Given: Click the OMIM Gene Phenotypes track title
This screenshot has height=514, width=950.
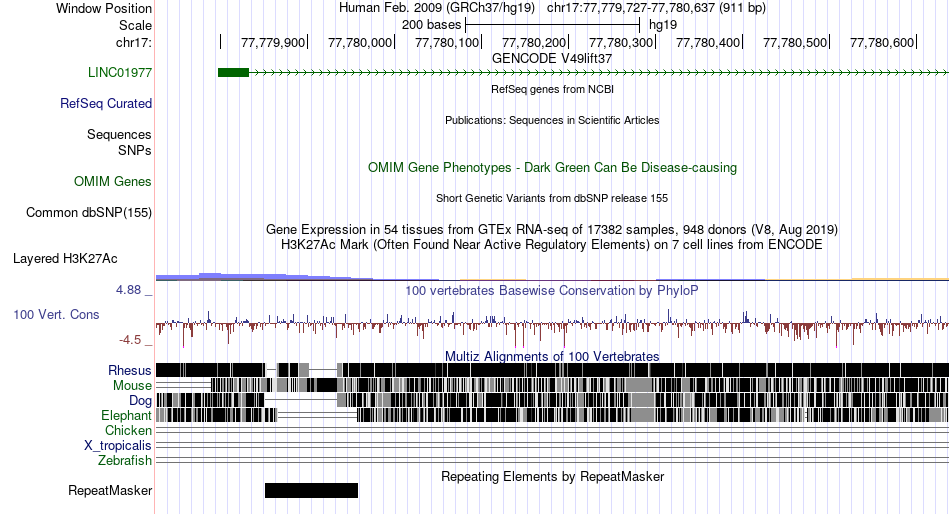Looking at the screenshot, I should [x=552, y=167].
